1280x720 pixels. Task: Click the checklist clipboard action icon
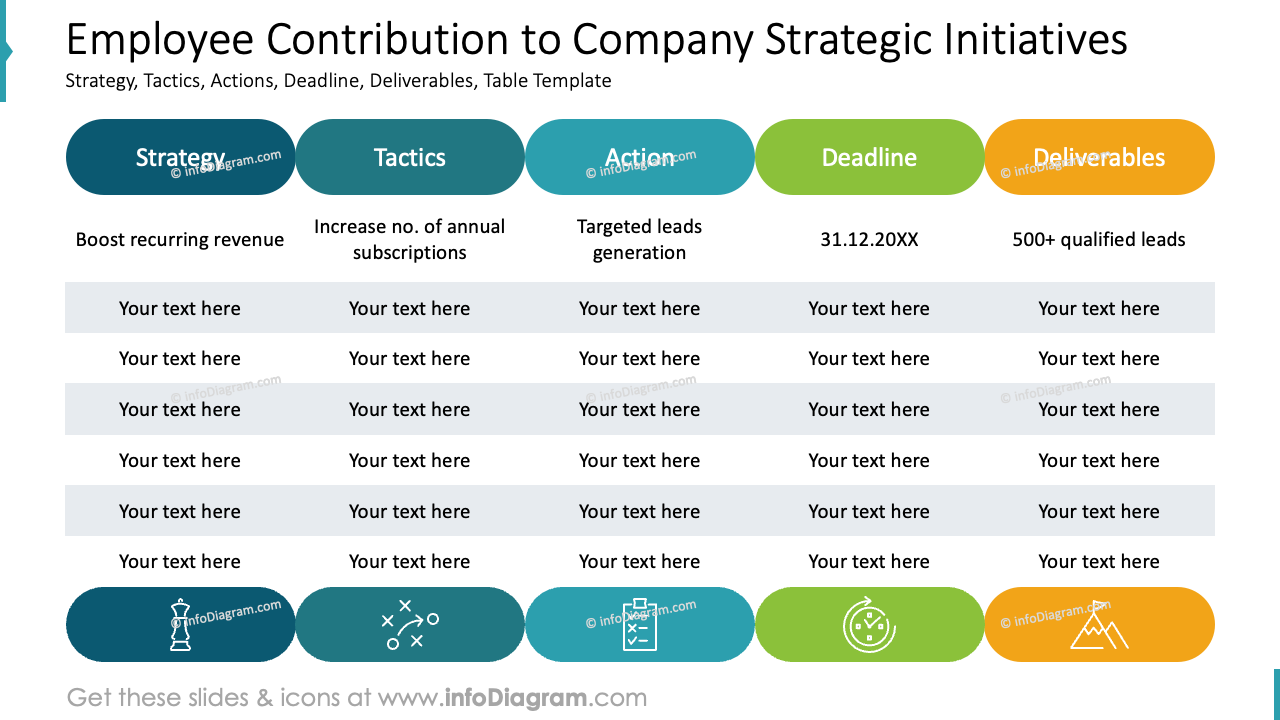(640, 625)
